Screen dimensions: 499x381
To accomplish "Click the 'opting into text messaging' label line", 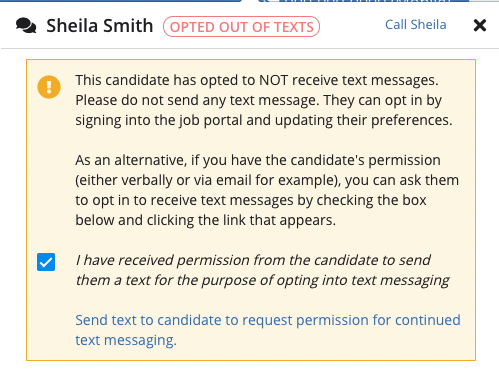I will [x=262, y=280].
